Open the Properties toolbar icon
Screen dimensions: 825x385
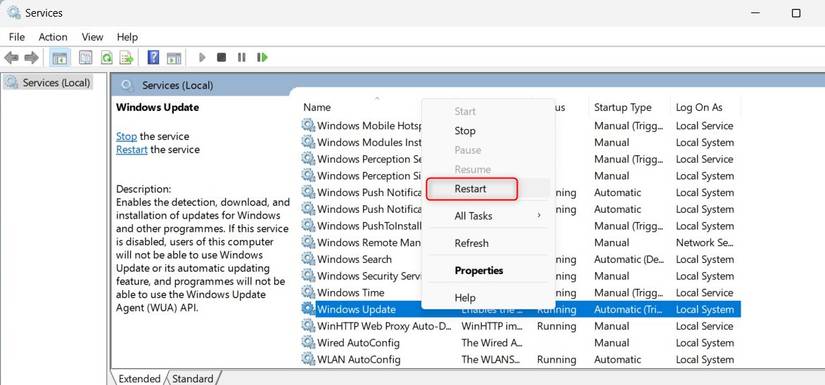85,57
